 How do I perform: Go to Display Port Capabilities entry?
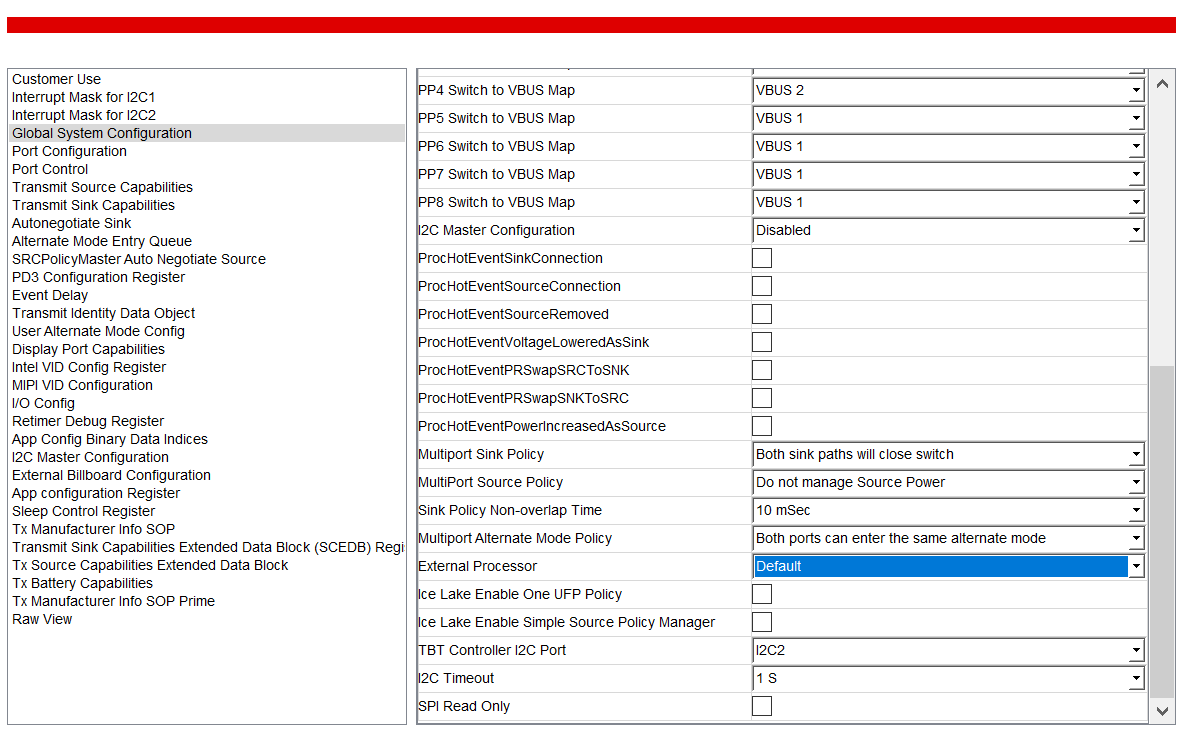click(x=88, y=349)
